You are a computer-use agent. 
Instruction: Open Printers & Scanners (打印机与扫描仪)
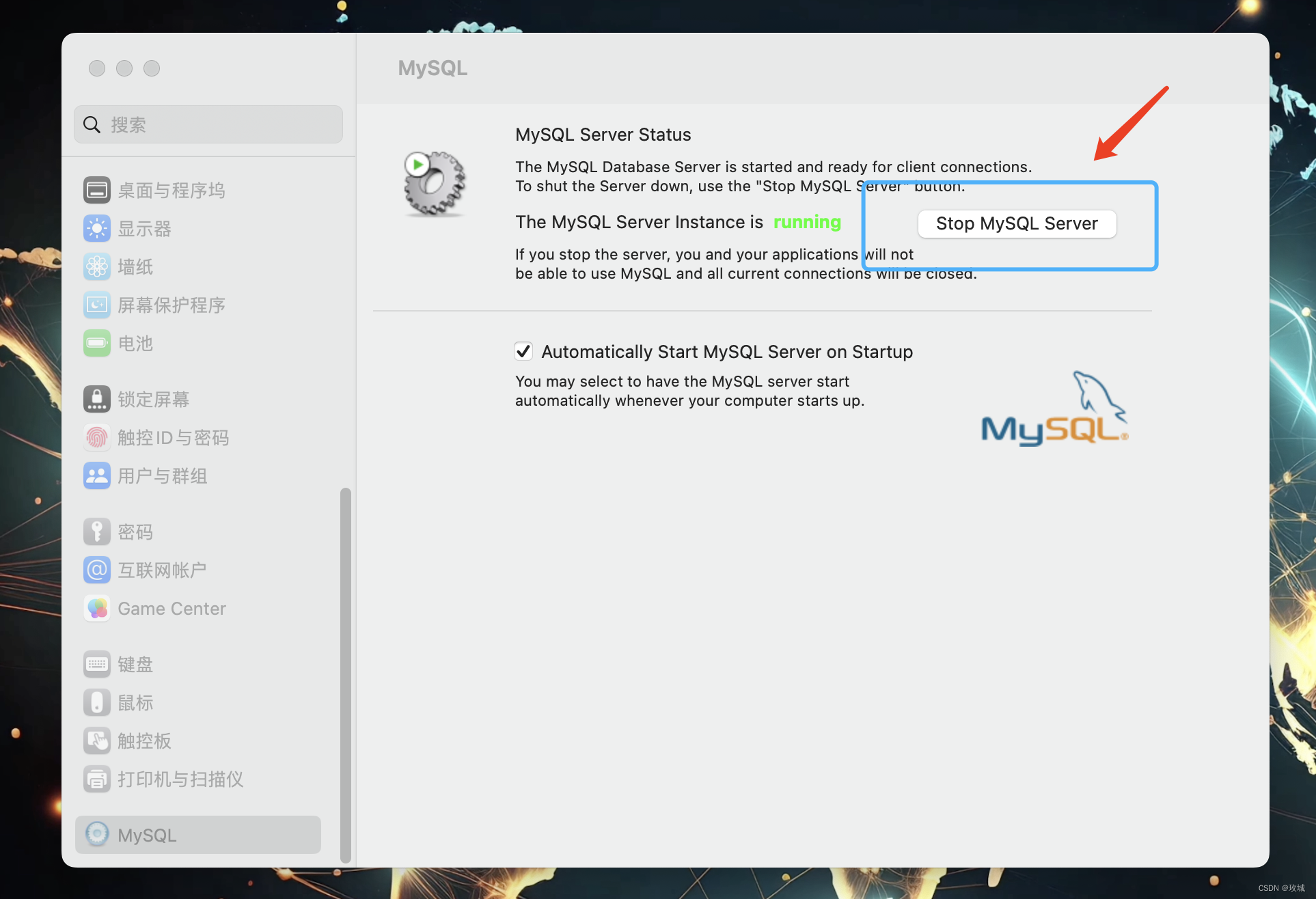(180, 779)
